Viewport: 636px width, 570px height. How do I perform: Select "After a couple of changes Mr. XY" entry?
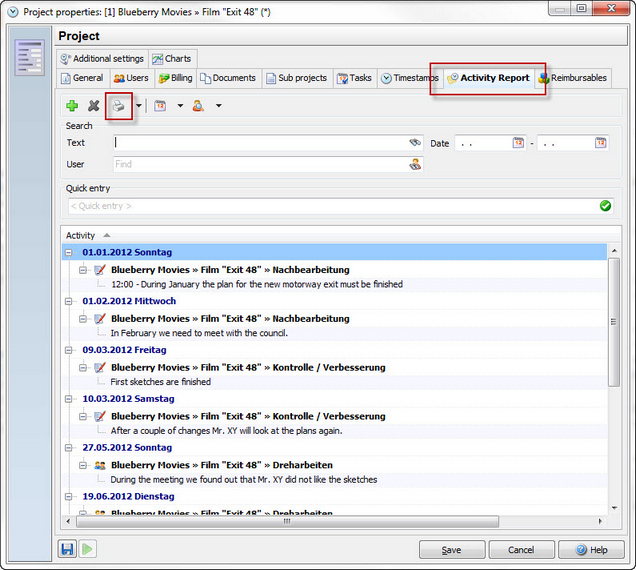tap(226, 431)
